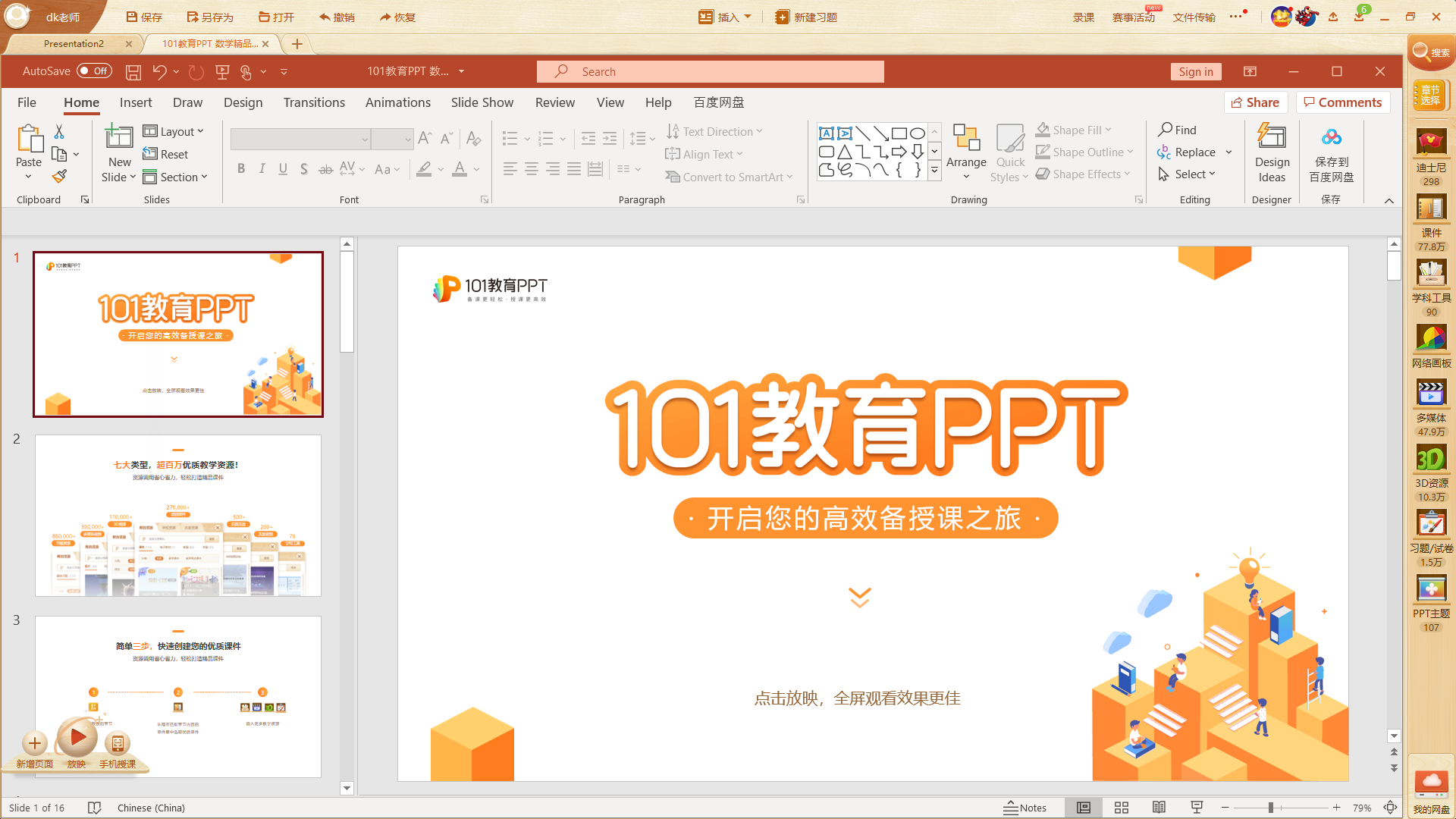Click the Undo arrow icon

pyautogui.click(x=159, y=71)
